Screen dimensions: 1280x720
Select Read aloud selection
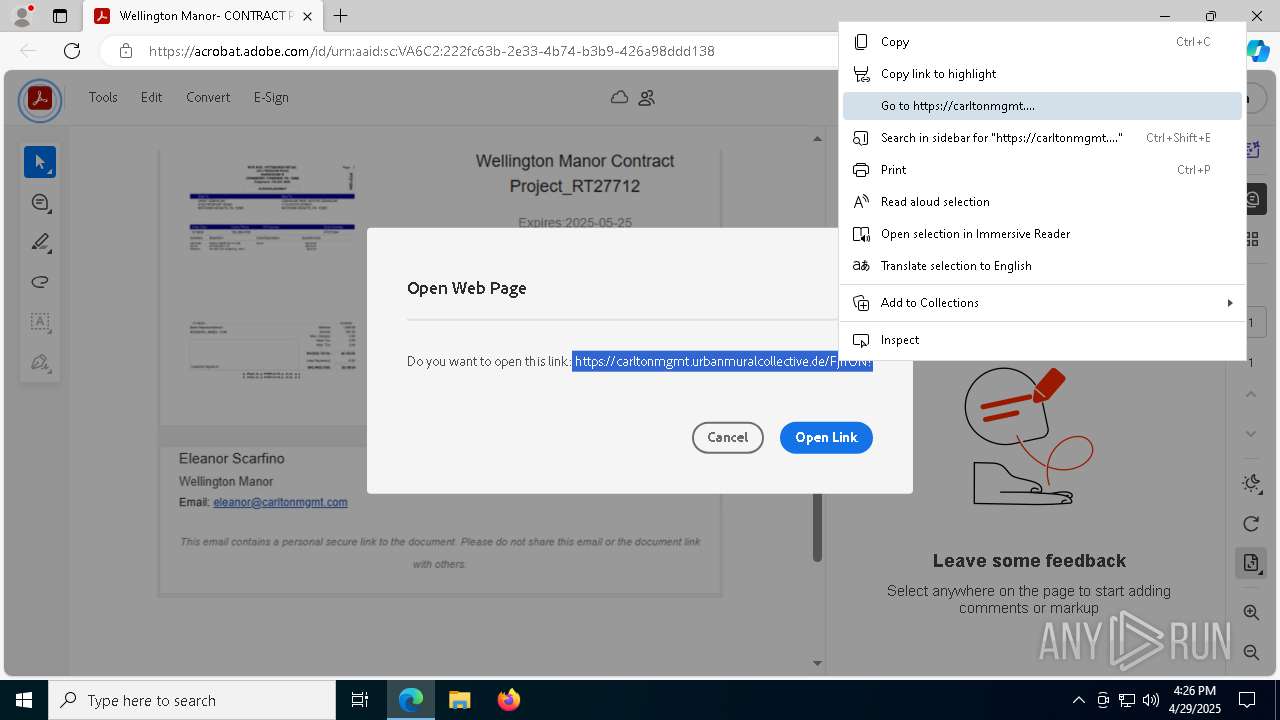click(x=1042, y=202)
